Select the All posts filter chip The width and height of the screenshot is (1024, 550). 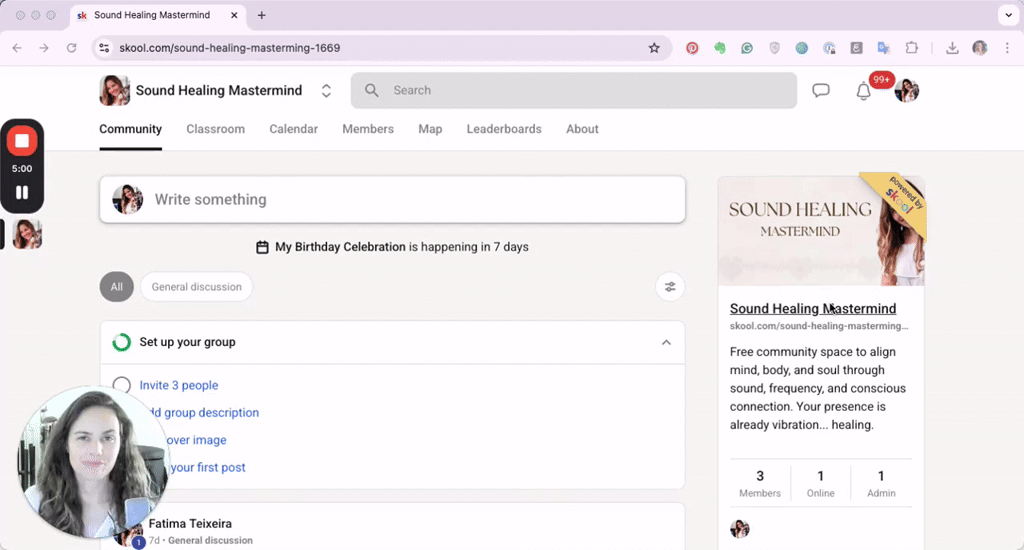coord(117,287)
